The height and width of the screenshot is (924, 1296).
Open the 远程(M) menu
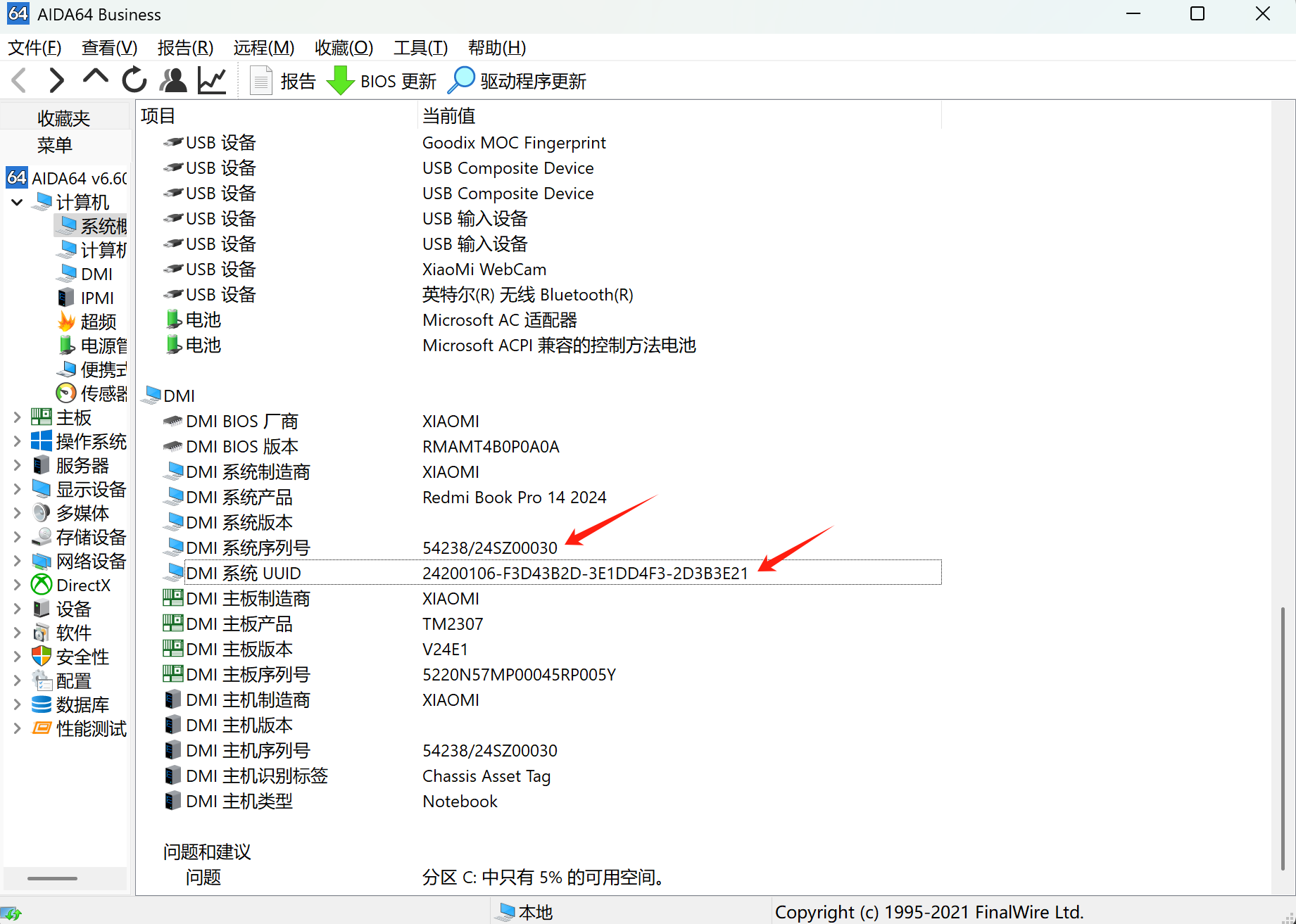(264, 48)
